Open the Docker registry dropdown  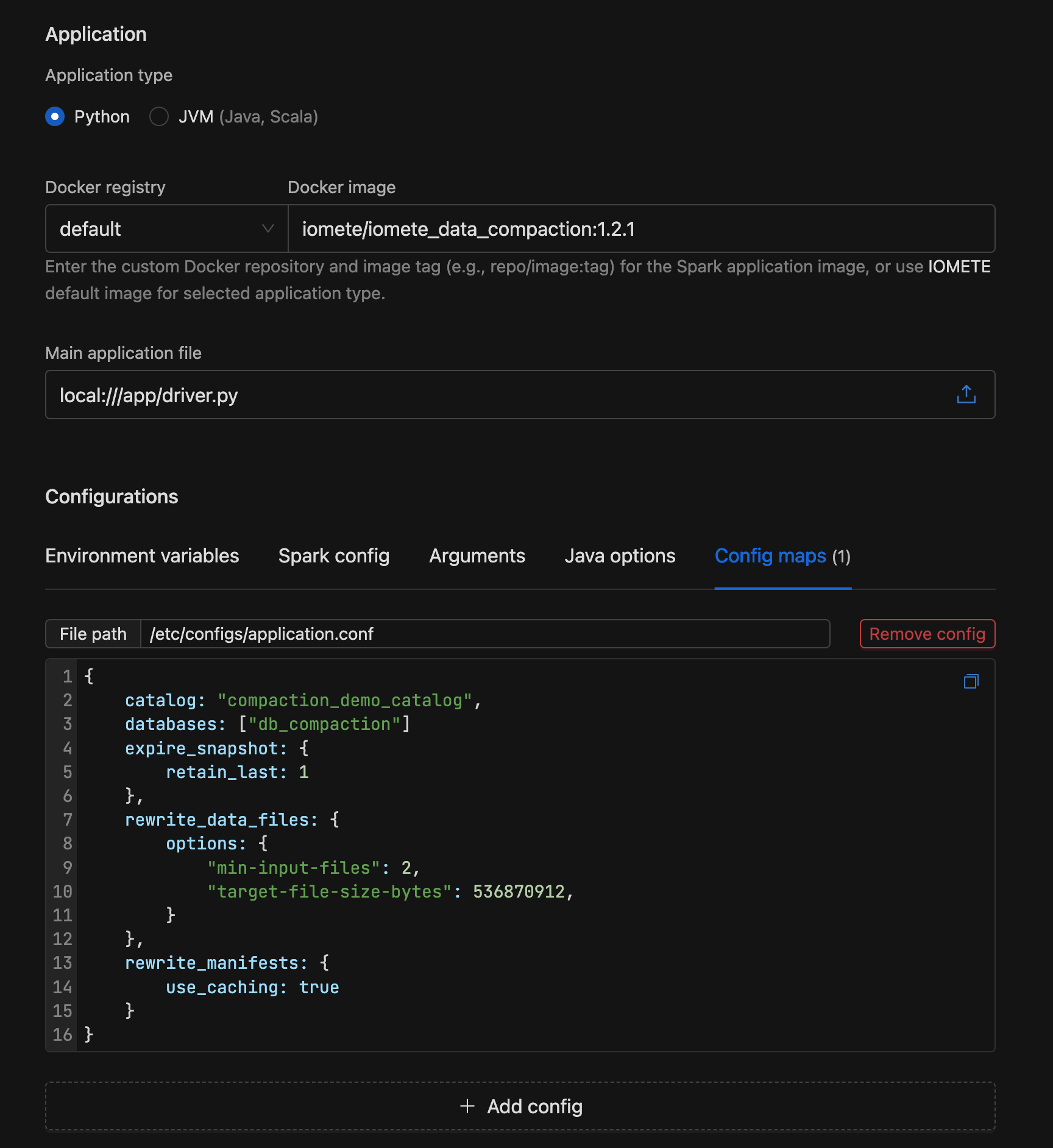tap(166, 229)
